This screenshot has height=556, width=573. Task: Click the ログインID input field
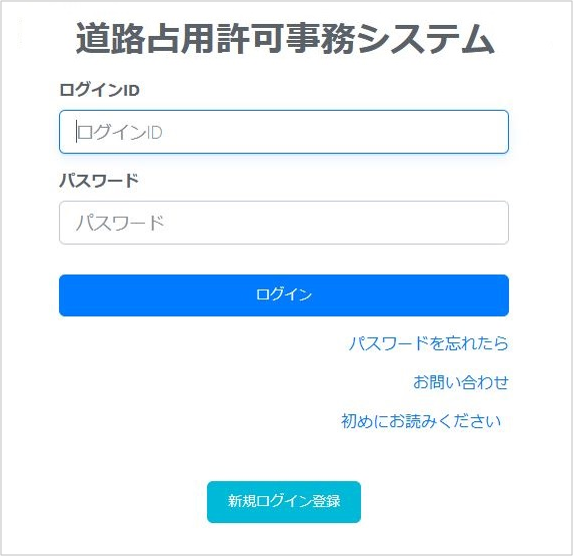click(284, 132)
